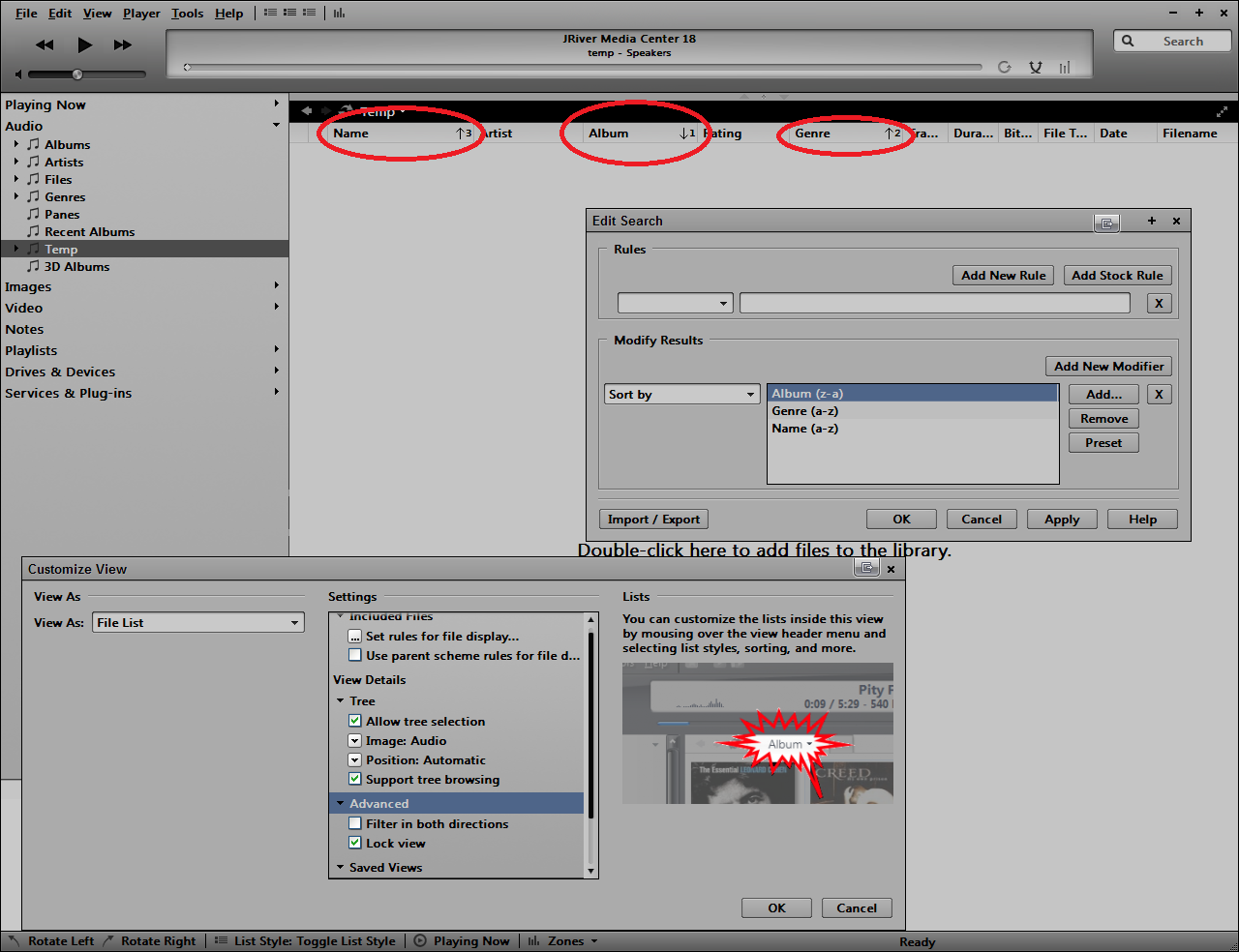The height and width of the screenshot is (952, 1239).
Task: Click the previous track button
Action: (45, 45)
